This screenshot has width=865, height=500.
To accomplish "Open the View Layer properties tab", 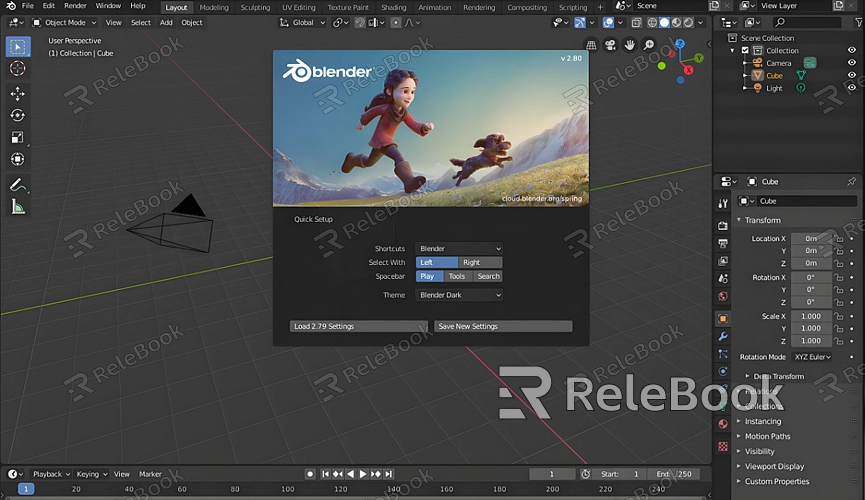I will [x=723, y=260].
